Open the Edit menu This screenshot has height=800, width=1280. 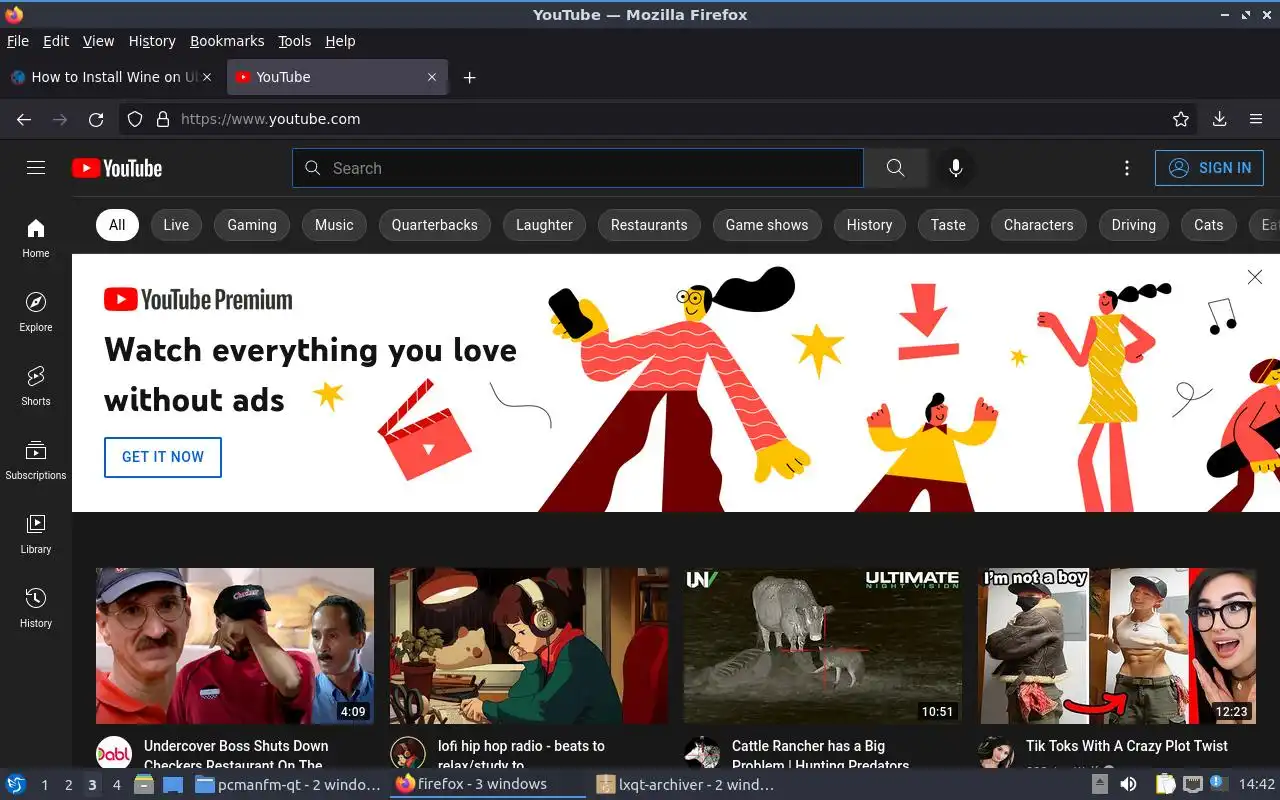pos(56,41)
